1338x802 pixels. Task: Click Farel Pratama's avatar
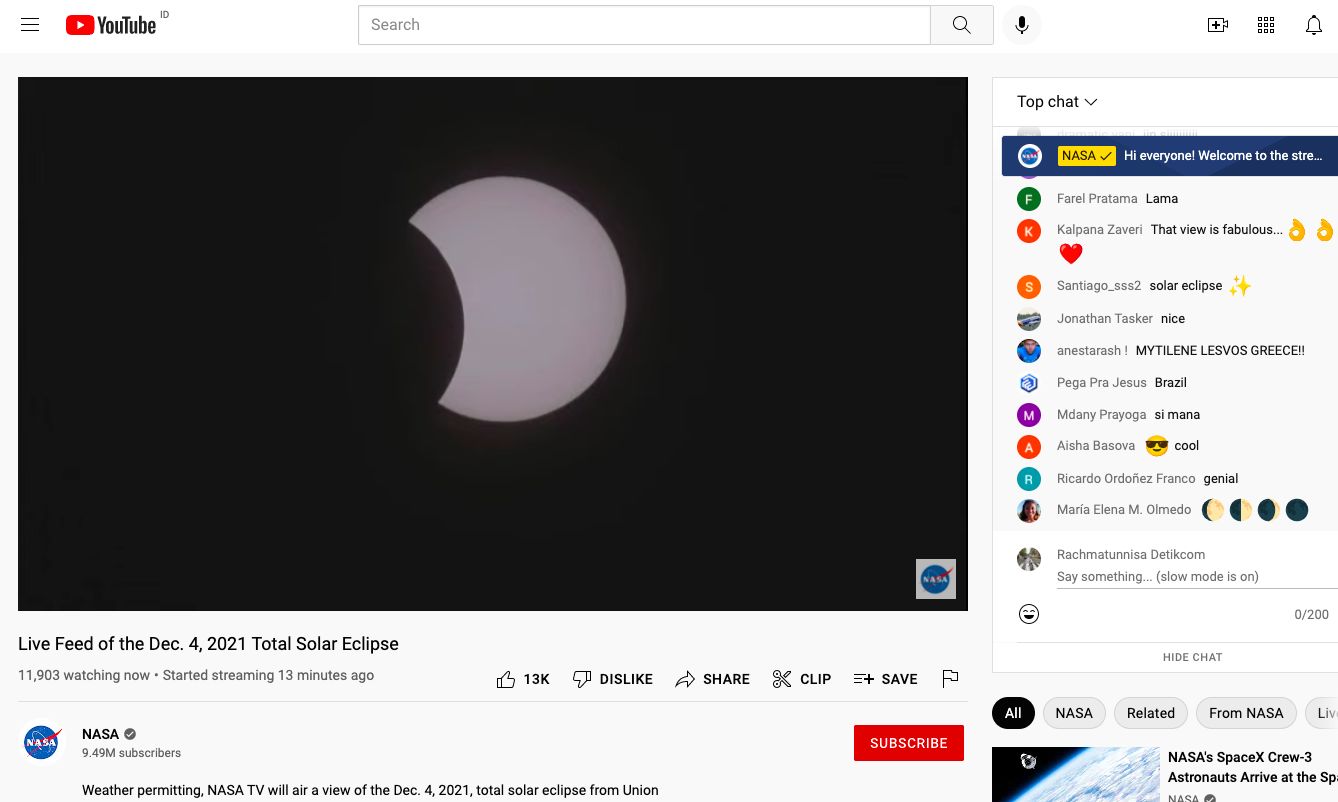(x=1029, y=199)
